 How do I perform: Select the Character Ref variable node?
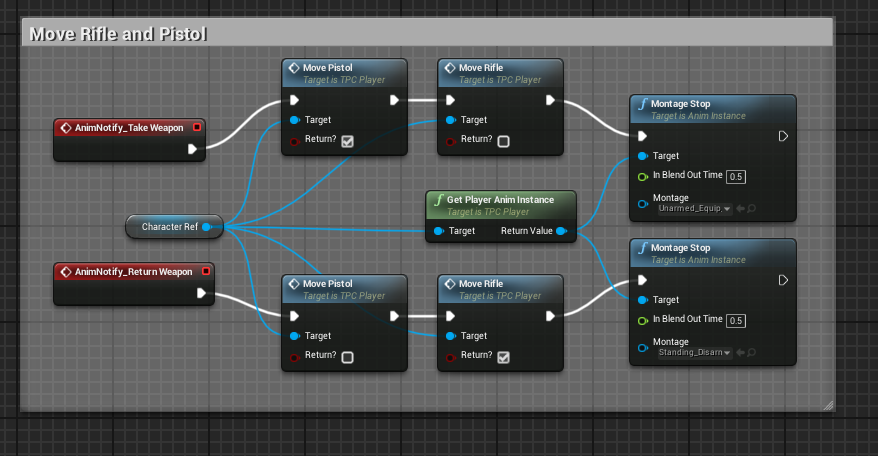point(175,227)
